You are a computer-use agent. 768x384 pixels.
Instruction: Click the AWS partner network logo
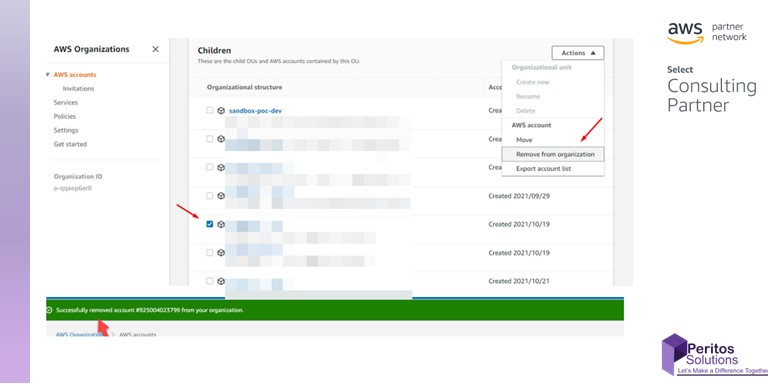click(x=707, y=32)
